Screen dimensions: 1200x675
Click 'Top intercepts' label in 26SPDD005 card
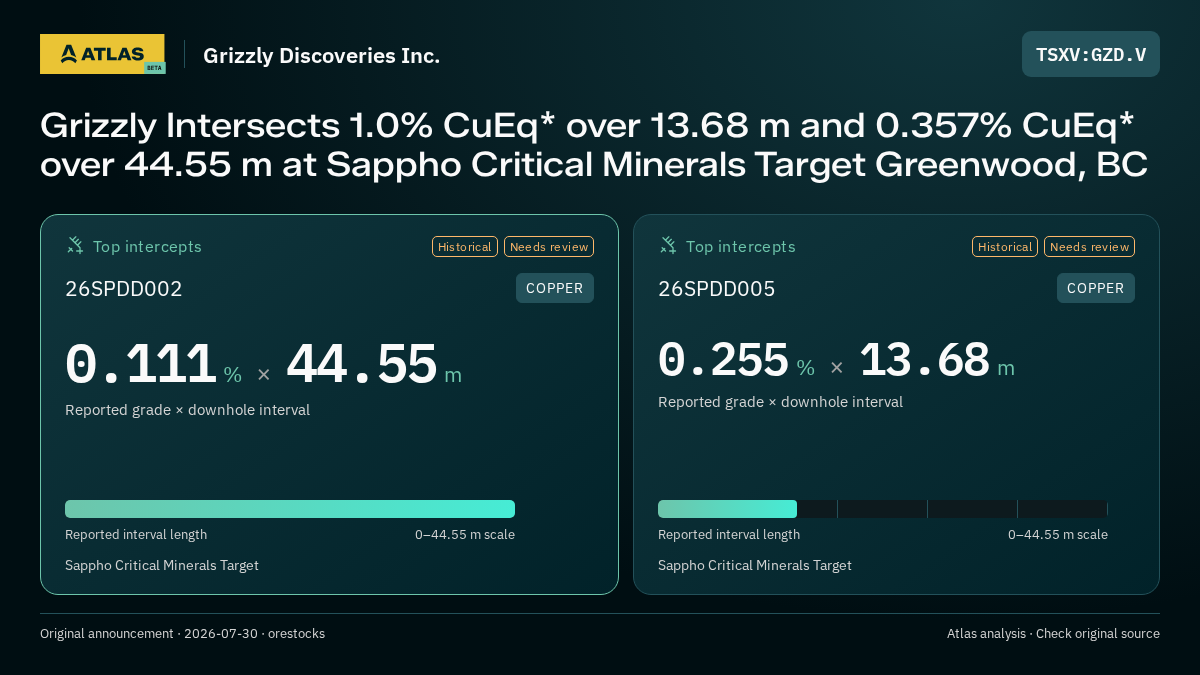(741, 246)
